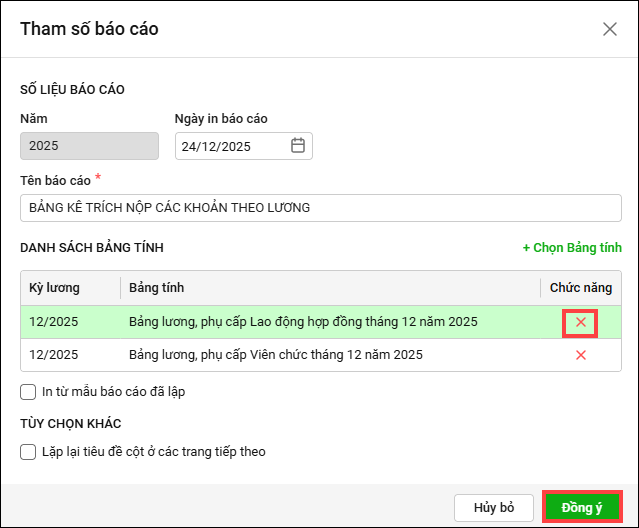The image size is (639, 528).
Task: Remove the Lao động hợp đồng payroll row
Action: pyautogui.click(x=580, y=322)
